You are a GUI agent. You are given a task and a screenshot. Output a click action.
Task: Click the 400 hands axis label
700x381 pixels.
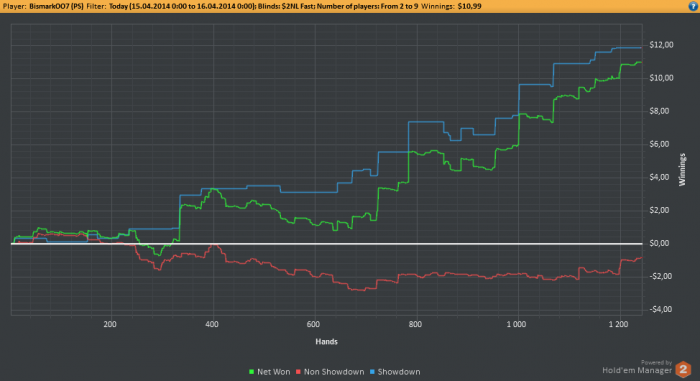(212, 324)
